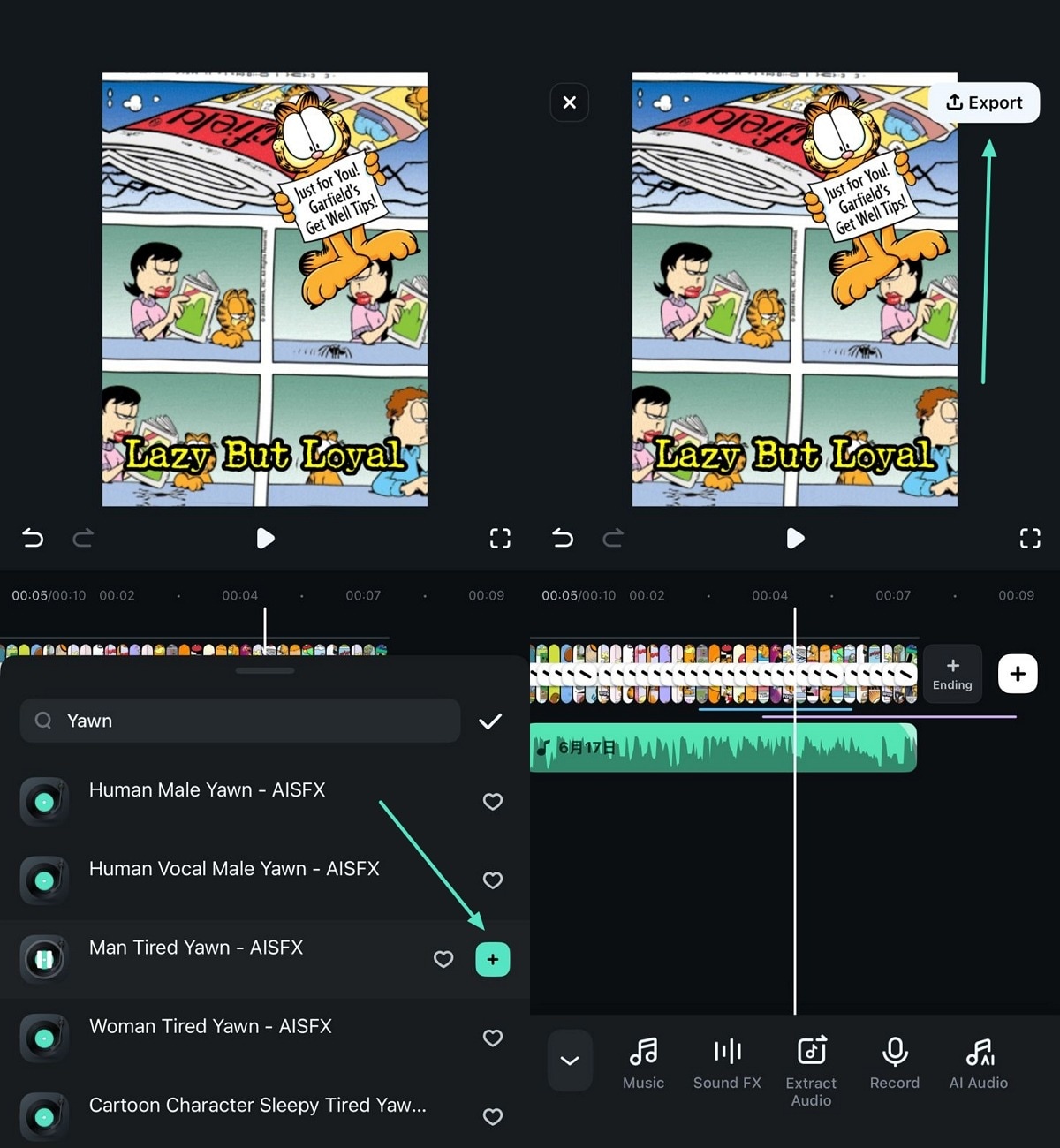Screen dimensions: 1060x1148
Task: Add a new clip with the white plus button
Action: 1018,674
